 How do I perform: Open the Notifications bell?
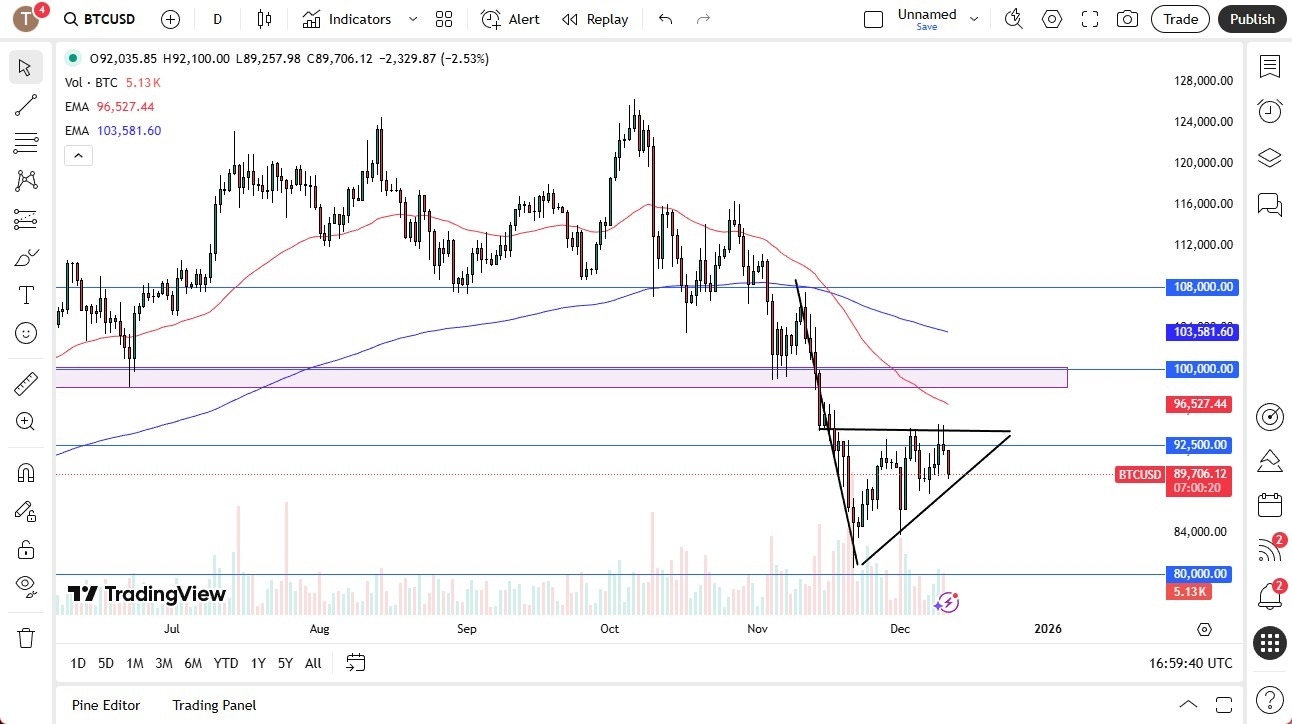[x=1269, y=597]
